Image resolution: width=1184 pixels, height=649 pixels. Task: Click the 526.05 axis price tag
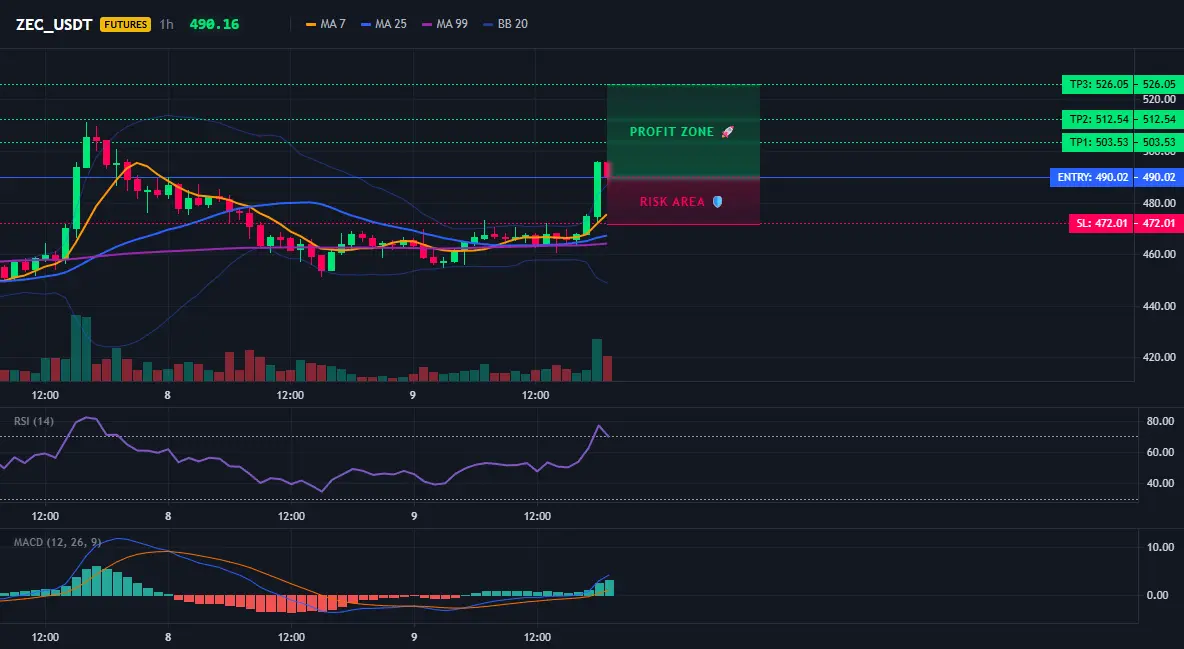click(x=1159, y=85)
